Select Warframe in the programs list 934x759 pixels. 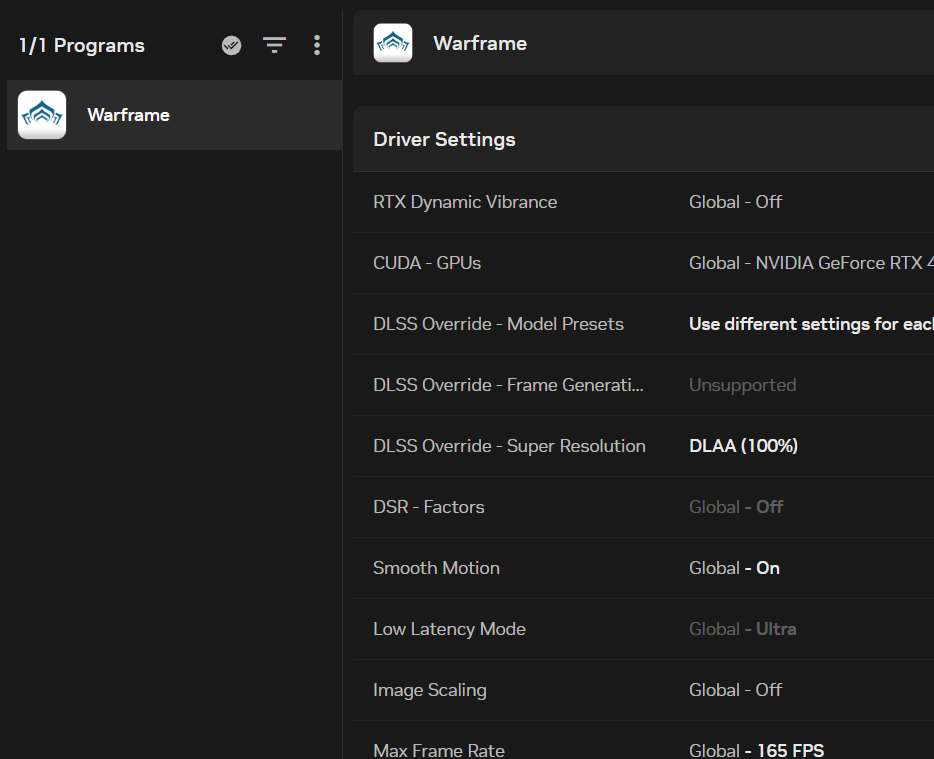[175, 115]
